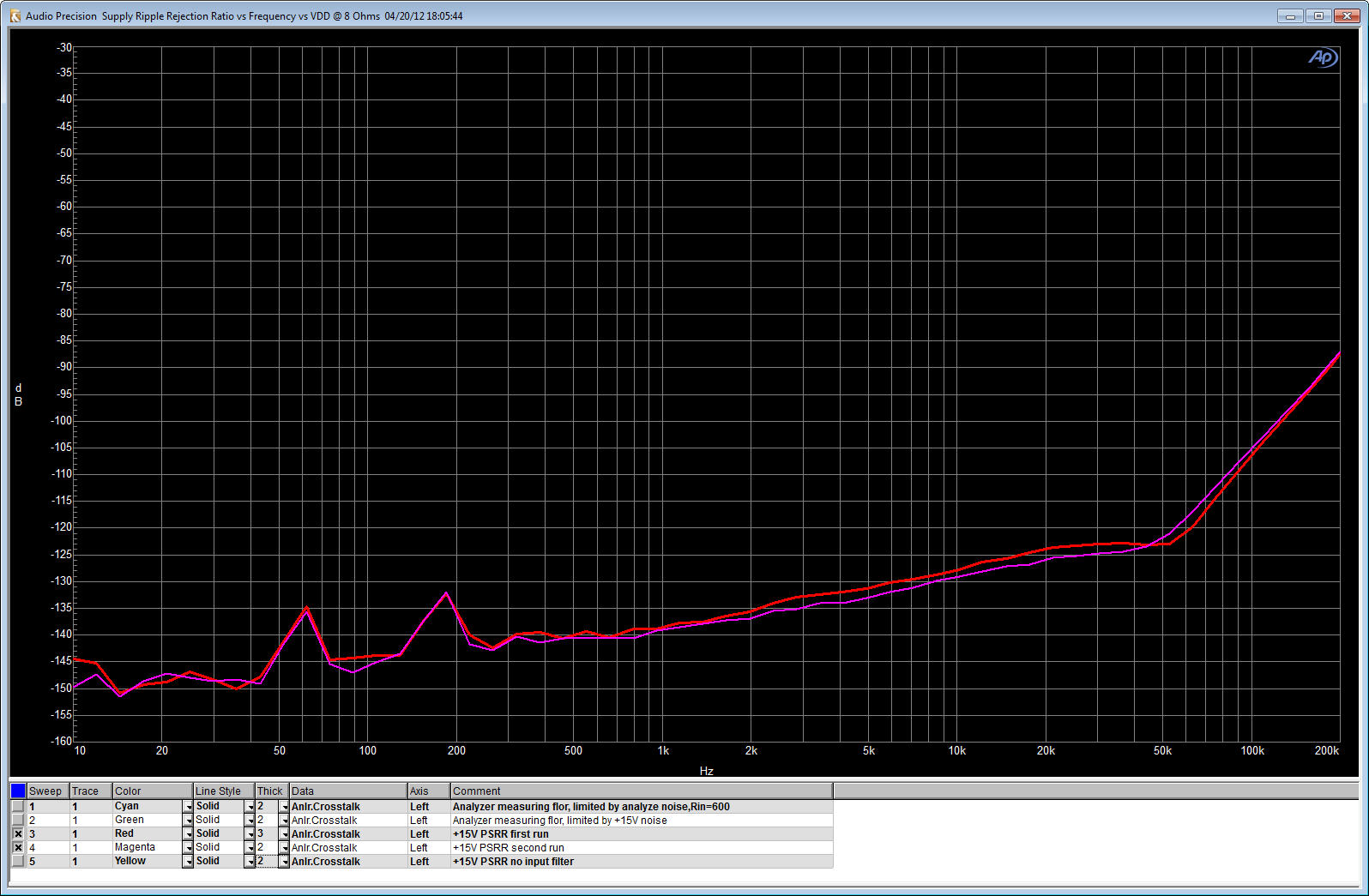This screenshot has width=1369, height=896.
Task: Click the 200k frequency axis label
Action: (1326, 750)
